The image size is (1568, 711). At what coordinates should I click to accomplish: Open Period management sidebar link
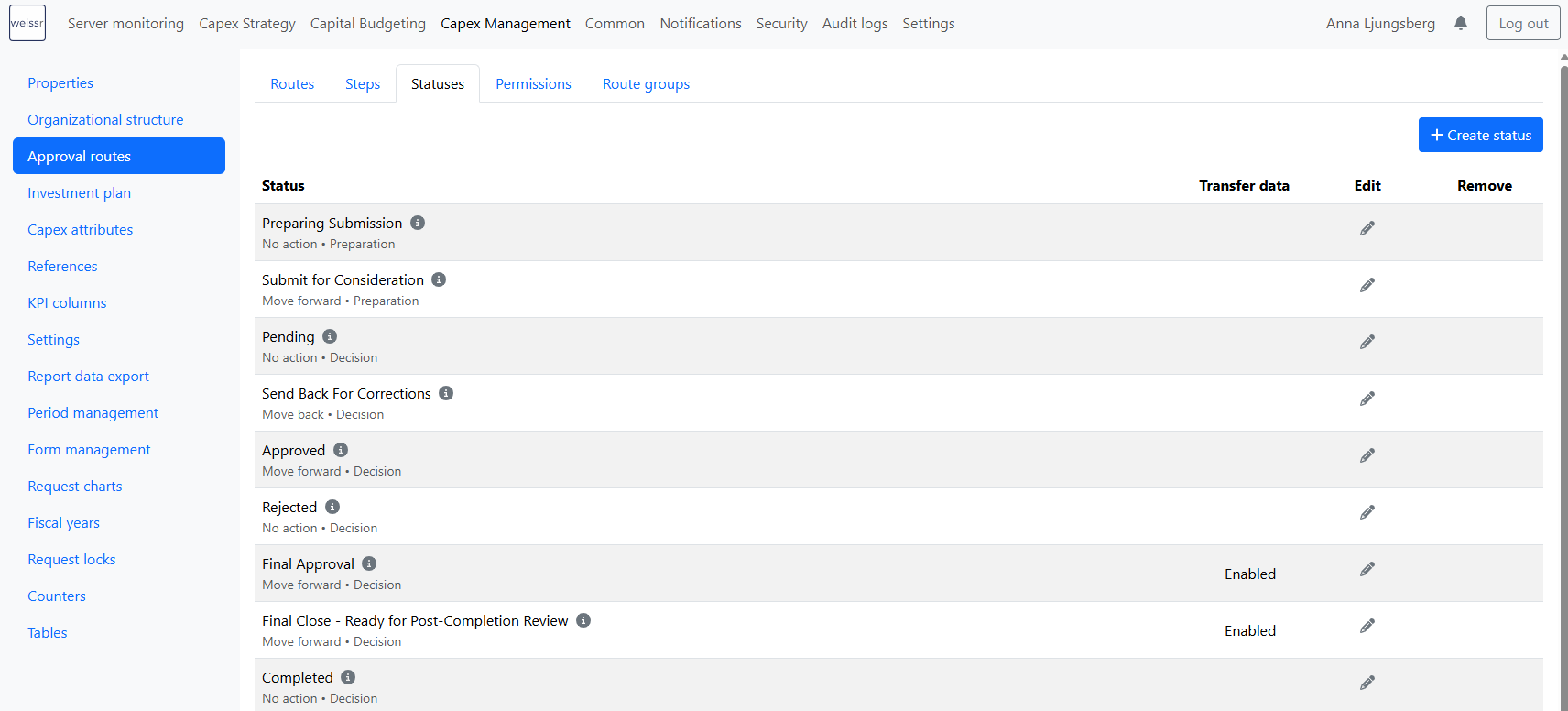coord(93,413)
